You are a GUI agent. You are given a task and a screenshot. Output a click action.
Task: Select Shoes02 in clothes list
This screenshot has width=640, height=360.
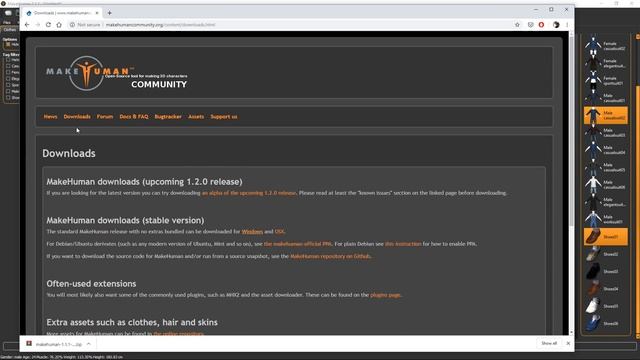tap(606, 254)
